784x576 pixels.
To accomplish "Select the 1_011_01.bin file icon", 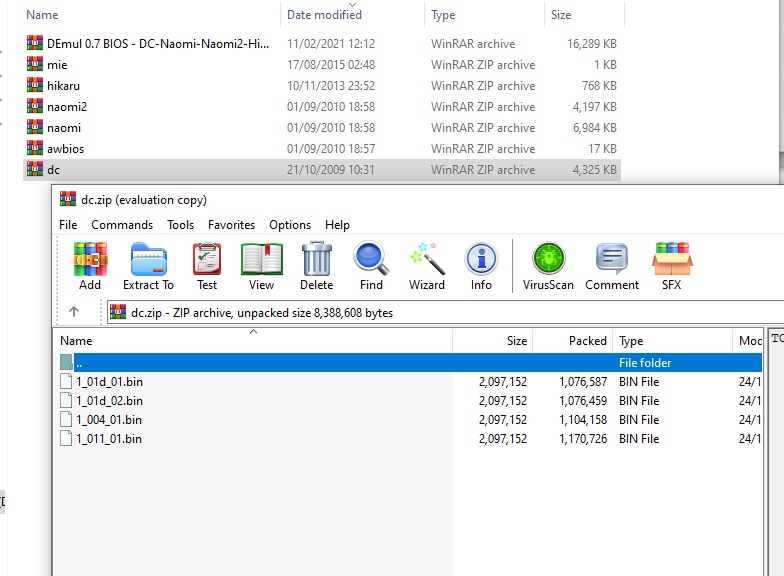I will (x=66, y=438).
